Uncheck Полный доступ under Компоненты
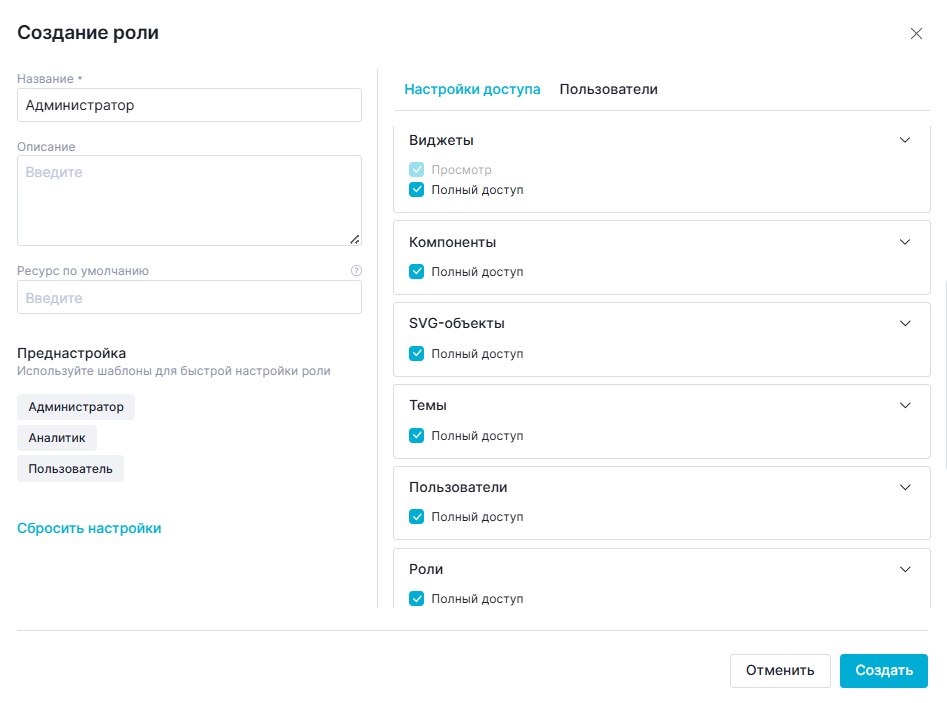The width and height of the screenshot is (947, 703). pos(417,272)
